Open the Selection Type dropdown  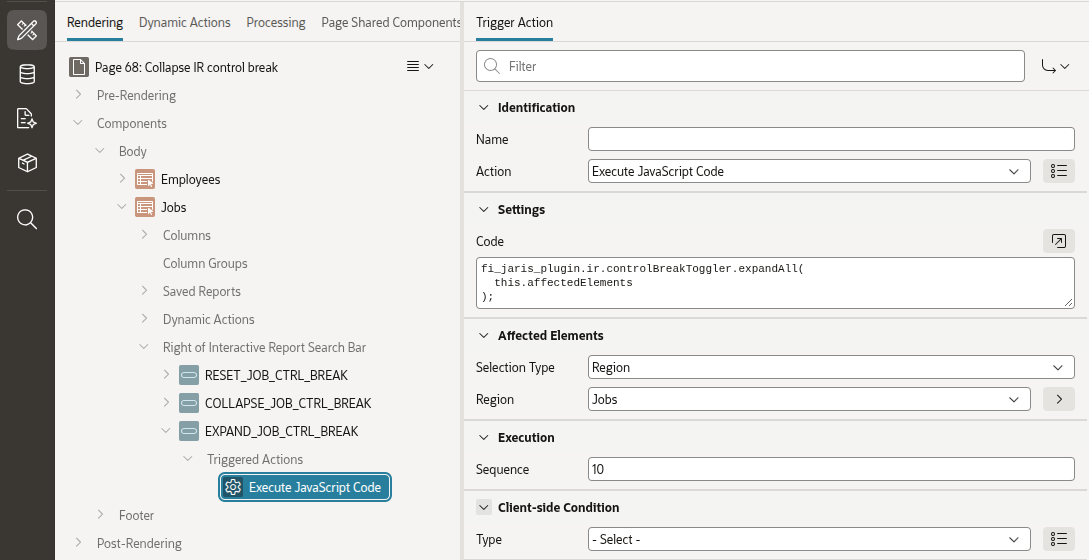(x=831, y=368)
